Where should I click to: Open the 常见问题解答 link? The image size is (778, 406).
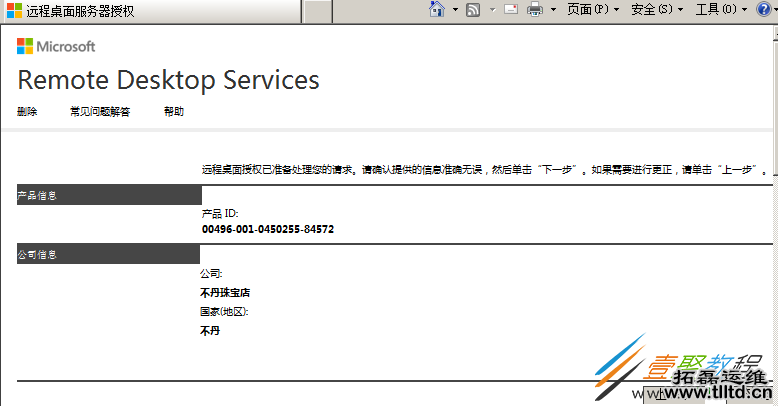click(100, 111)
